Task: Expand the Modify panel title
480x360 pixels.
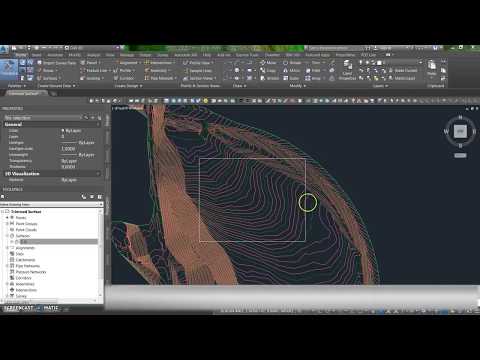Action: click(x=298, y=86)
